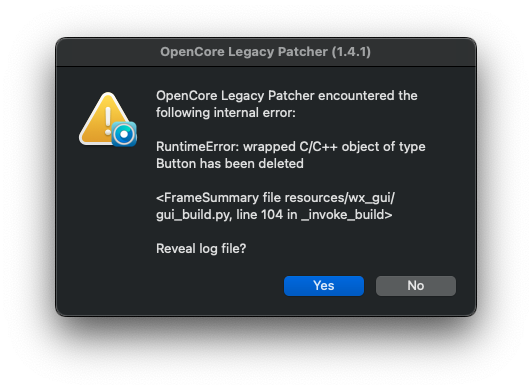Image resolution: width=532 pixels, height=390 pixels.
Task: Click the (1.4.1) version text in the title
Action: coord(351,52)
